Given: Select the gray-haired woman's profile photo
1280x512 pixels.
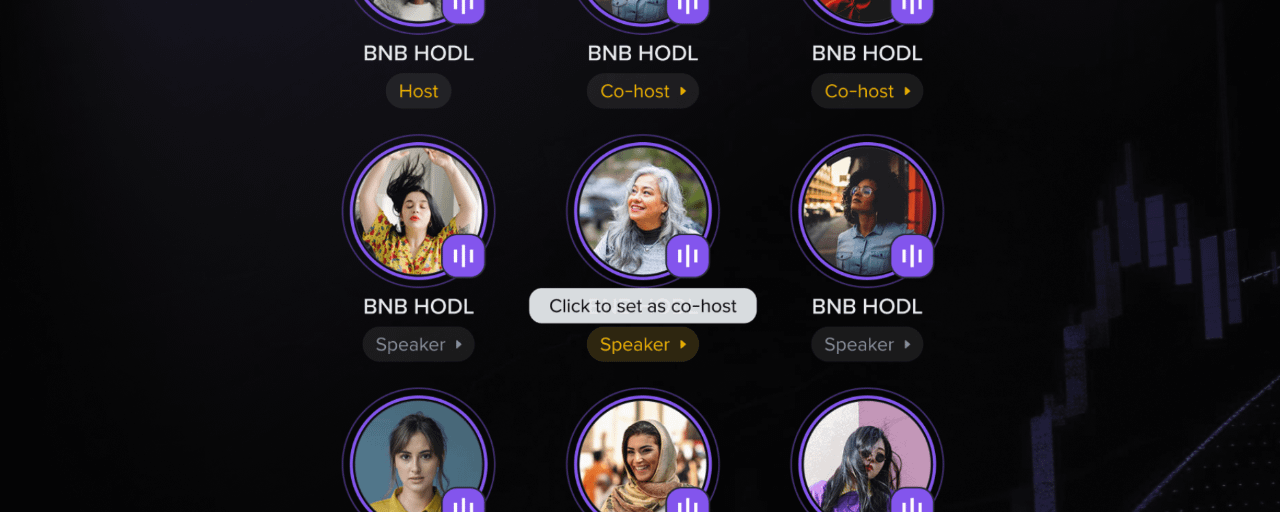Looking at the screenshot, I should 643,211.
